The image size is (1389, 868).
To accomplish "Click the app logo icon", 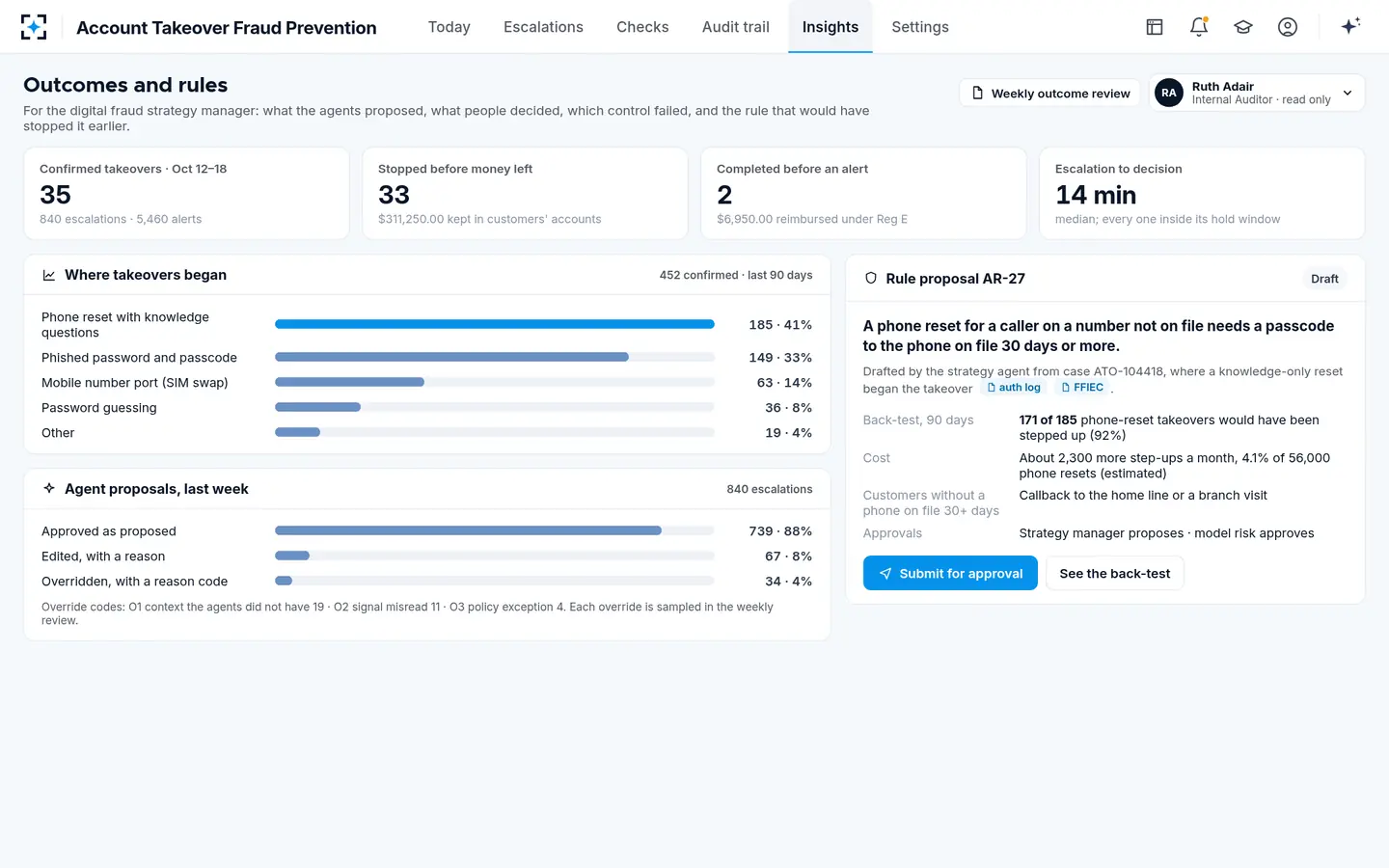I will click(34, 27).
